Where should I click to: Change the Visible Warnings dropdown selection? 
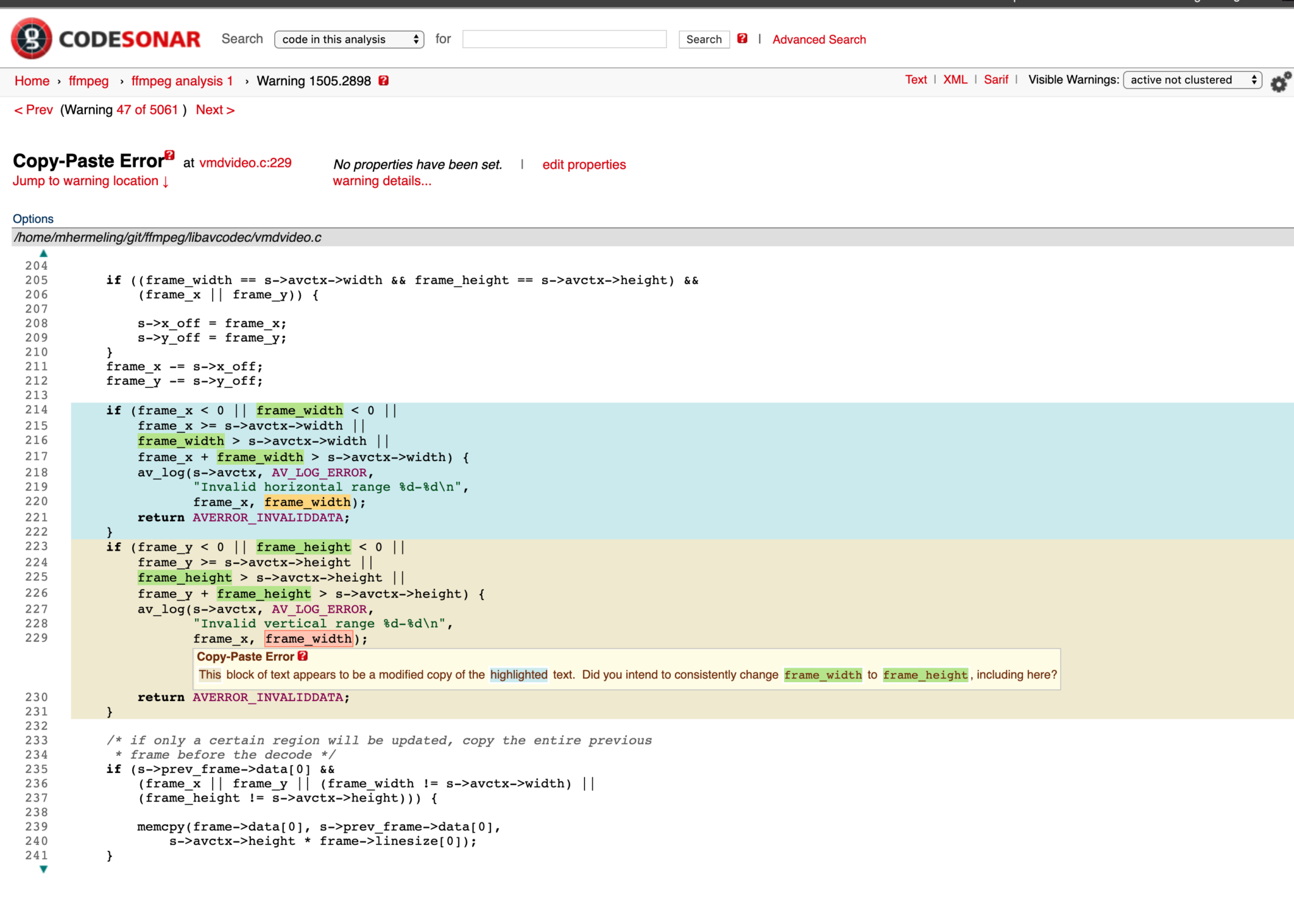1191,80
